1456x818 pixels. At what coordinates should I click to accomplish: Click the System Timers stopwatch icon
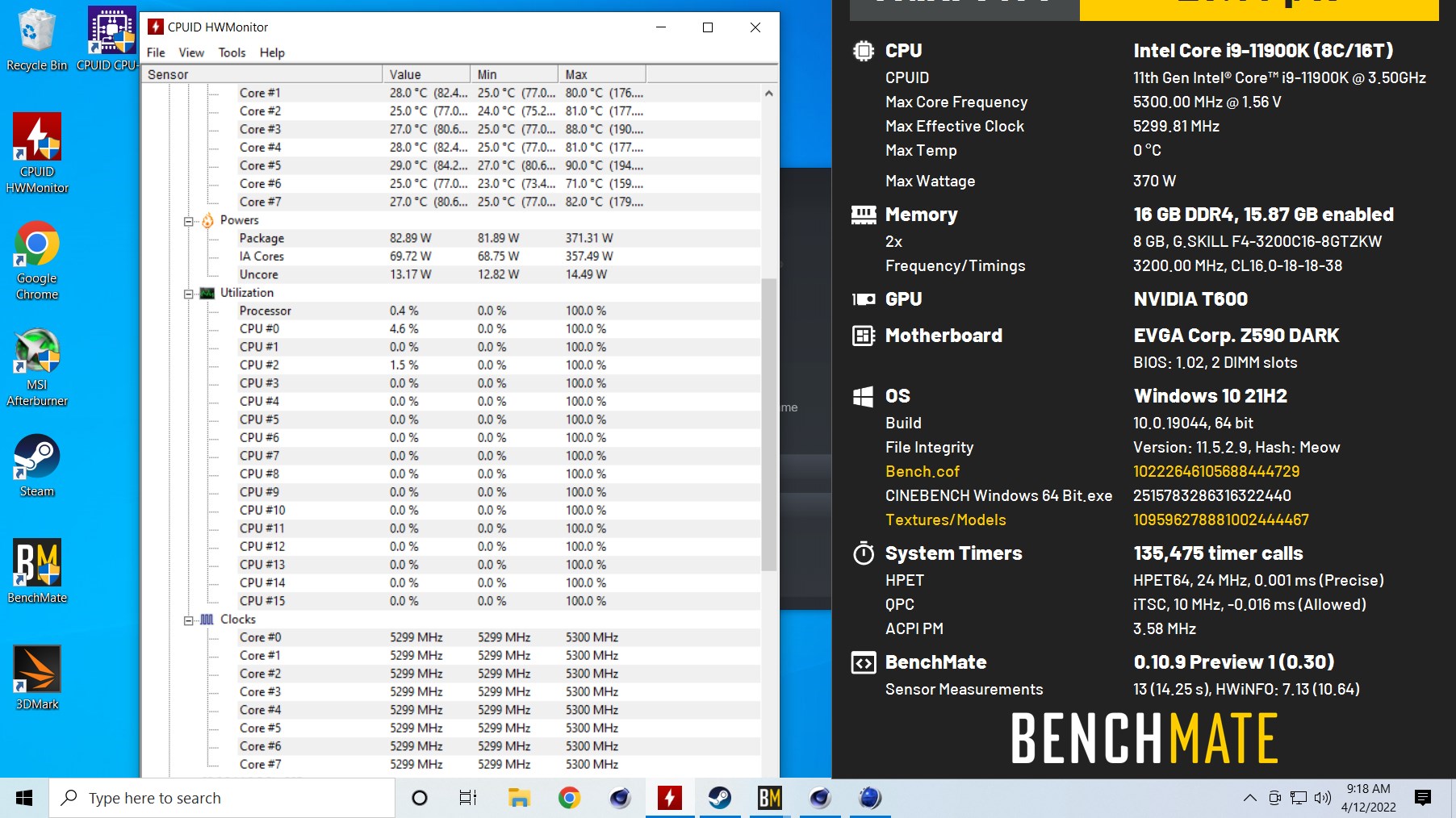(x=864, y=553)
